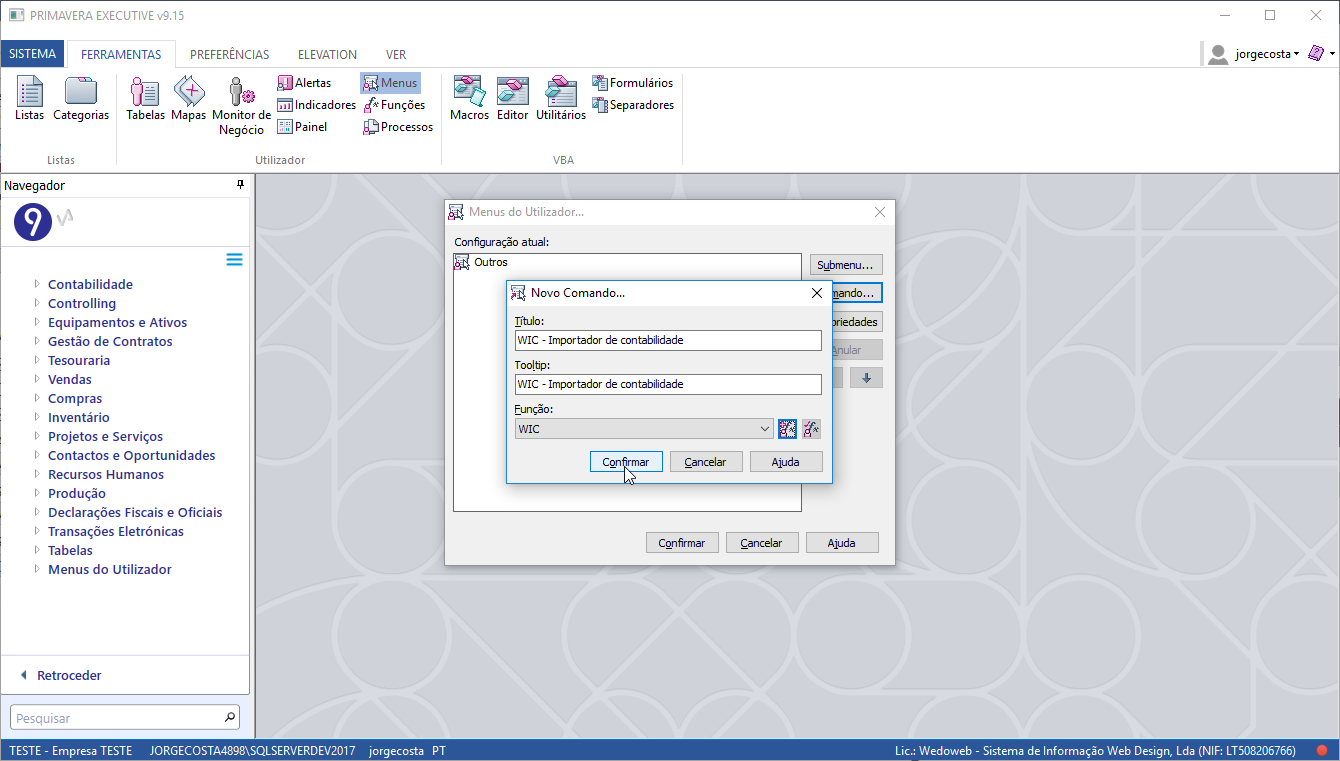Open the VBA Macros tool
The width and height of the screenshot is (1340, 761).
[469, 99]
